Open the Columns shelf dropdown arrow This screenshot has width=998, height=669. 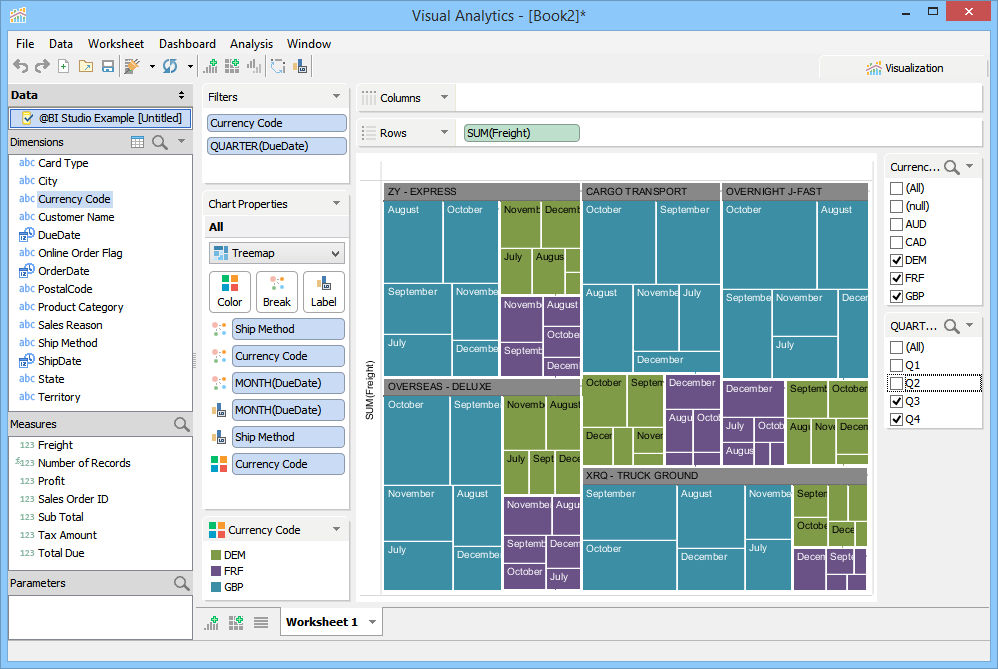444,97
